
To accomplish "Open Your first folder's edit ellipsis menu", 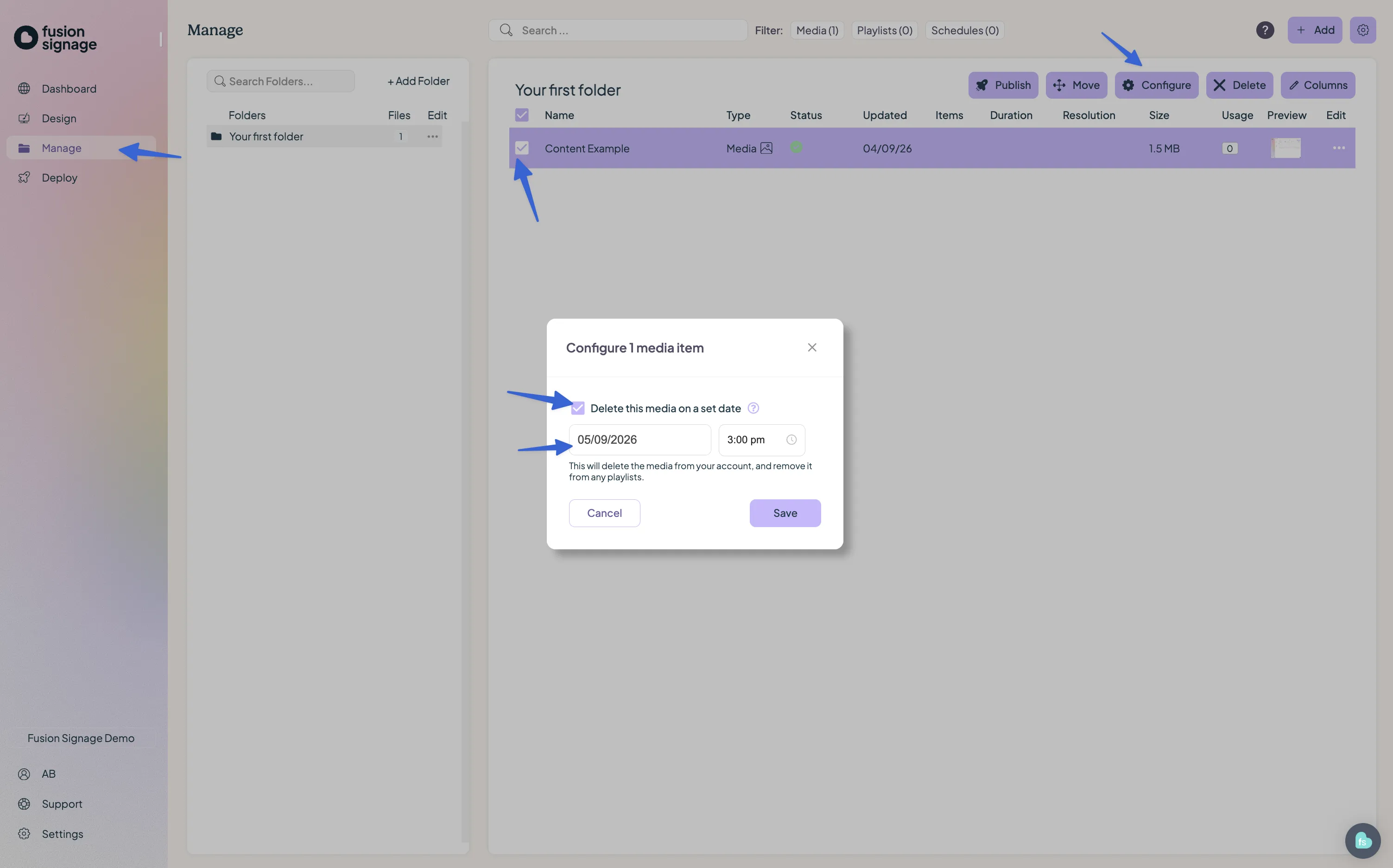I will click(432, 136).
